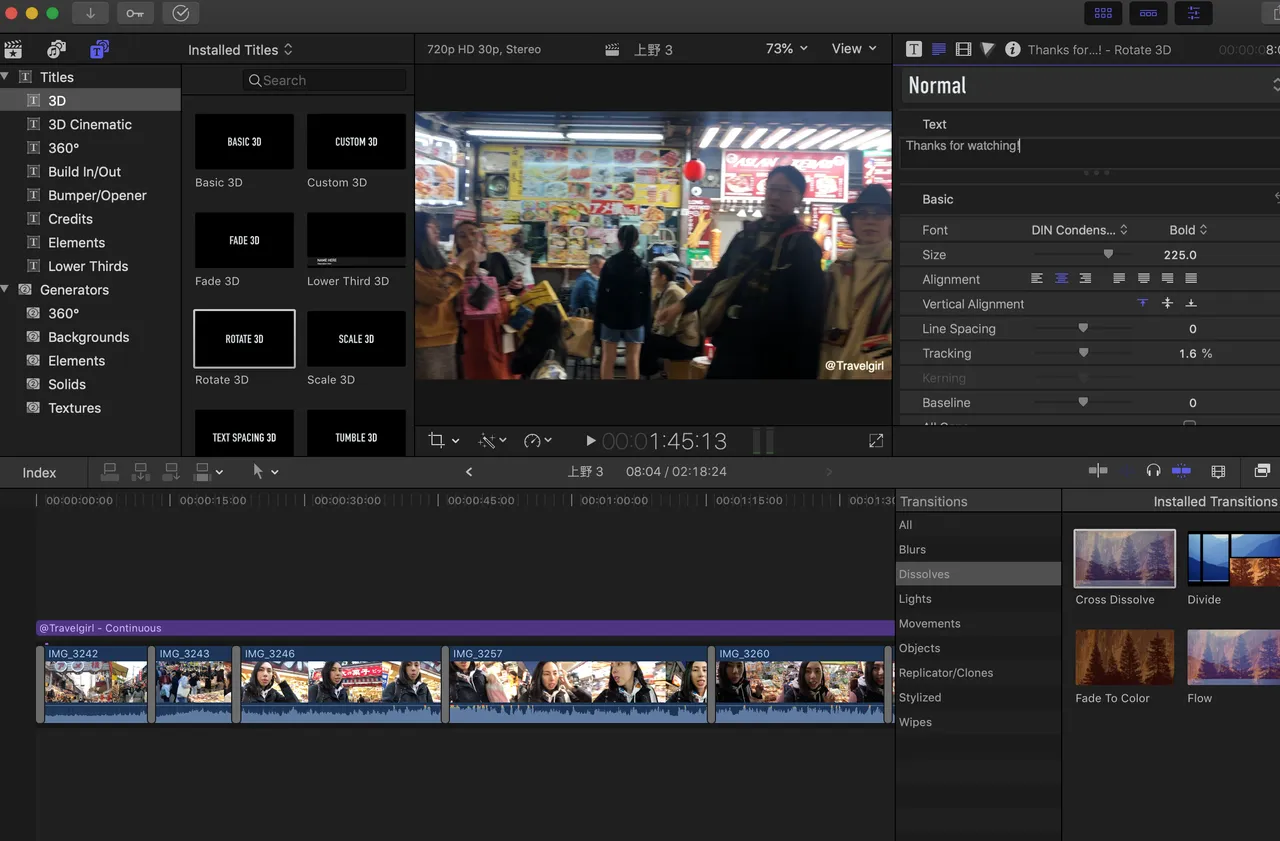Open the overwrite edit options chevron

point(219,472)
